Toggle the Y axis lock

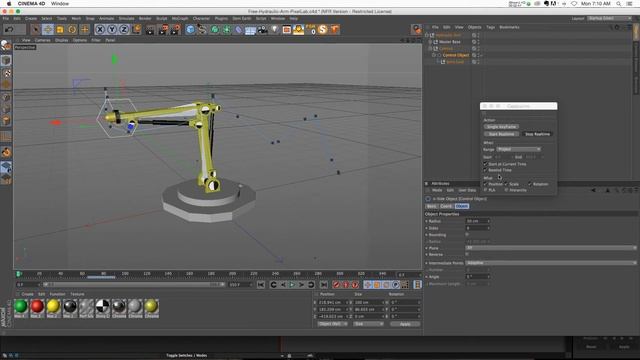point(112,29)
